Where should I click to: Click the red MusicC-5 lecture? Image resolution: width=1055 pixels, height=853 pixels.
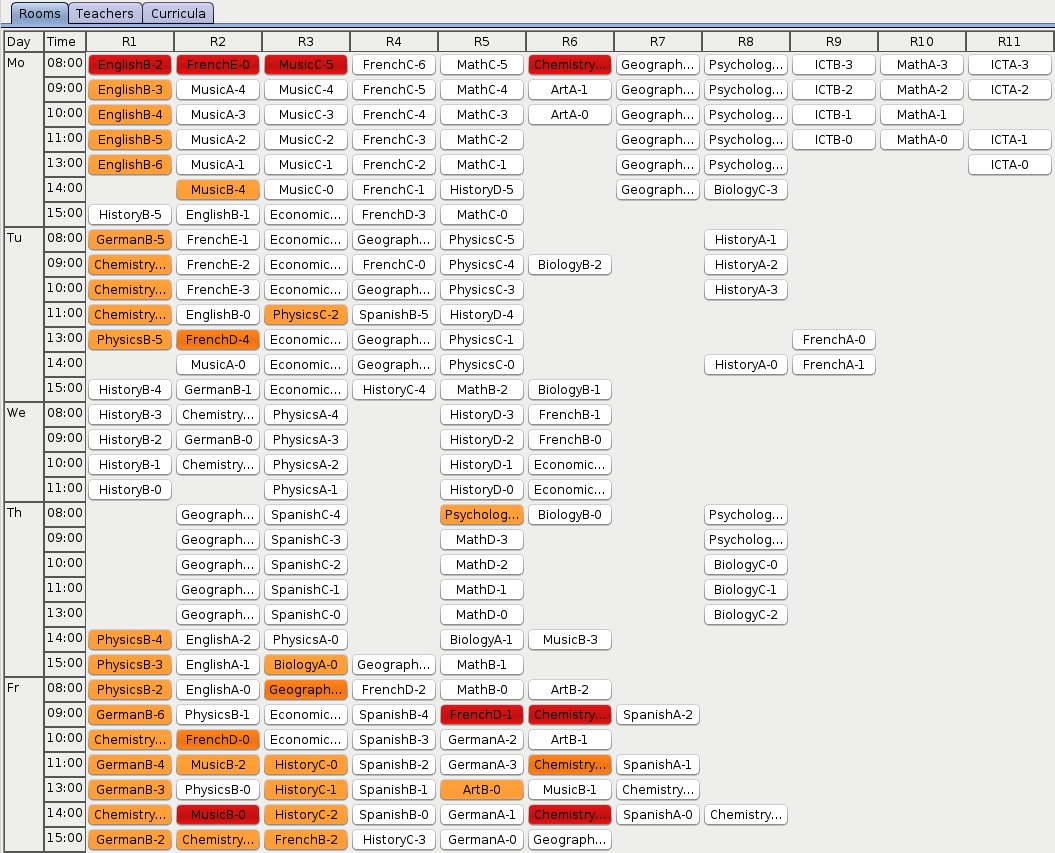tap(306, 65)
